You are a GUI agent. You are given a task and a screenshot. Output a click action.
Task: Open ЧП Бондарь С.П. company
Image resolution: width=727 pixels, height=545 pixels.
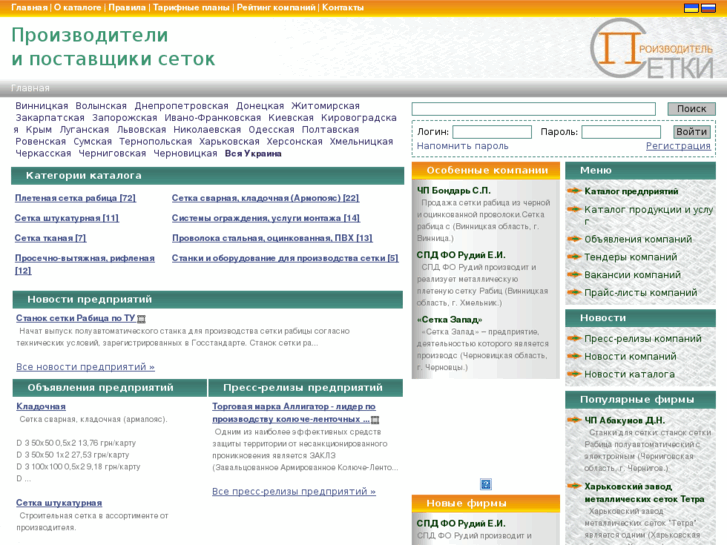pyautogui.click(x=453, y=190)
